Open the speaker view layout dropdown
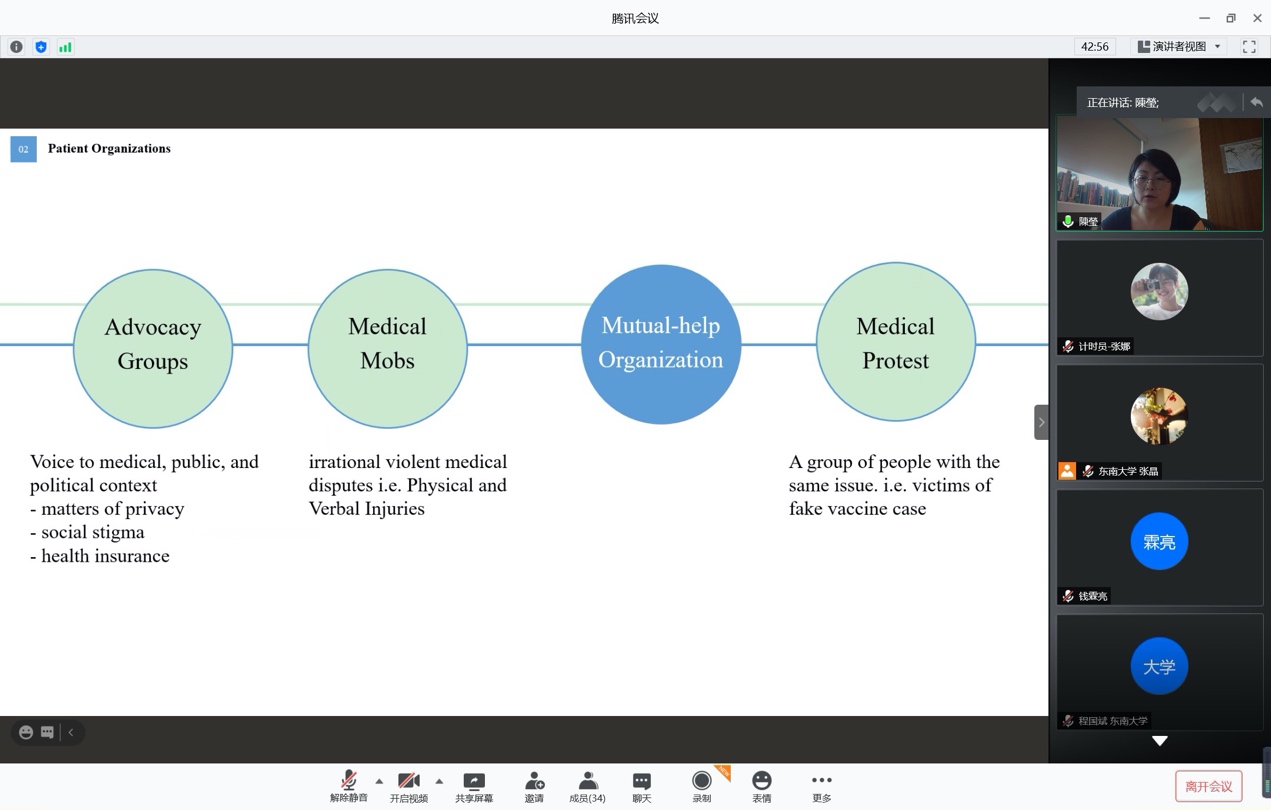The image size is (1271, 810). 1180,47
